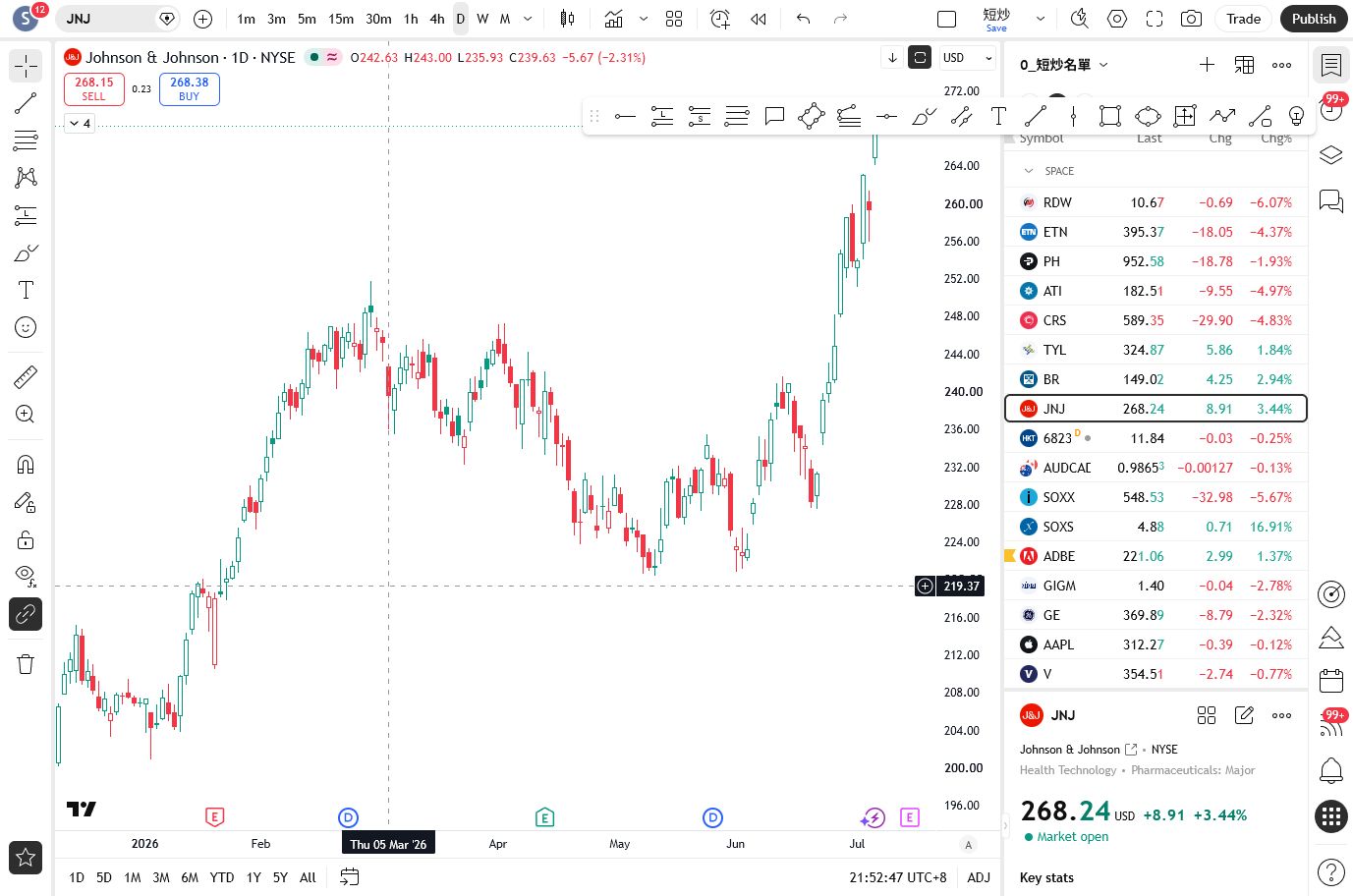Toggle stay in drawing mode
1353x896 pixels.
pyautogui.click(x=26, y=502)
